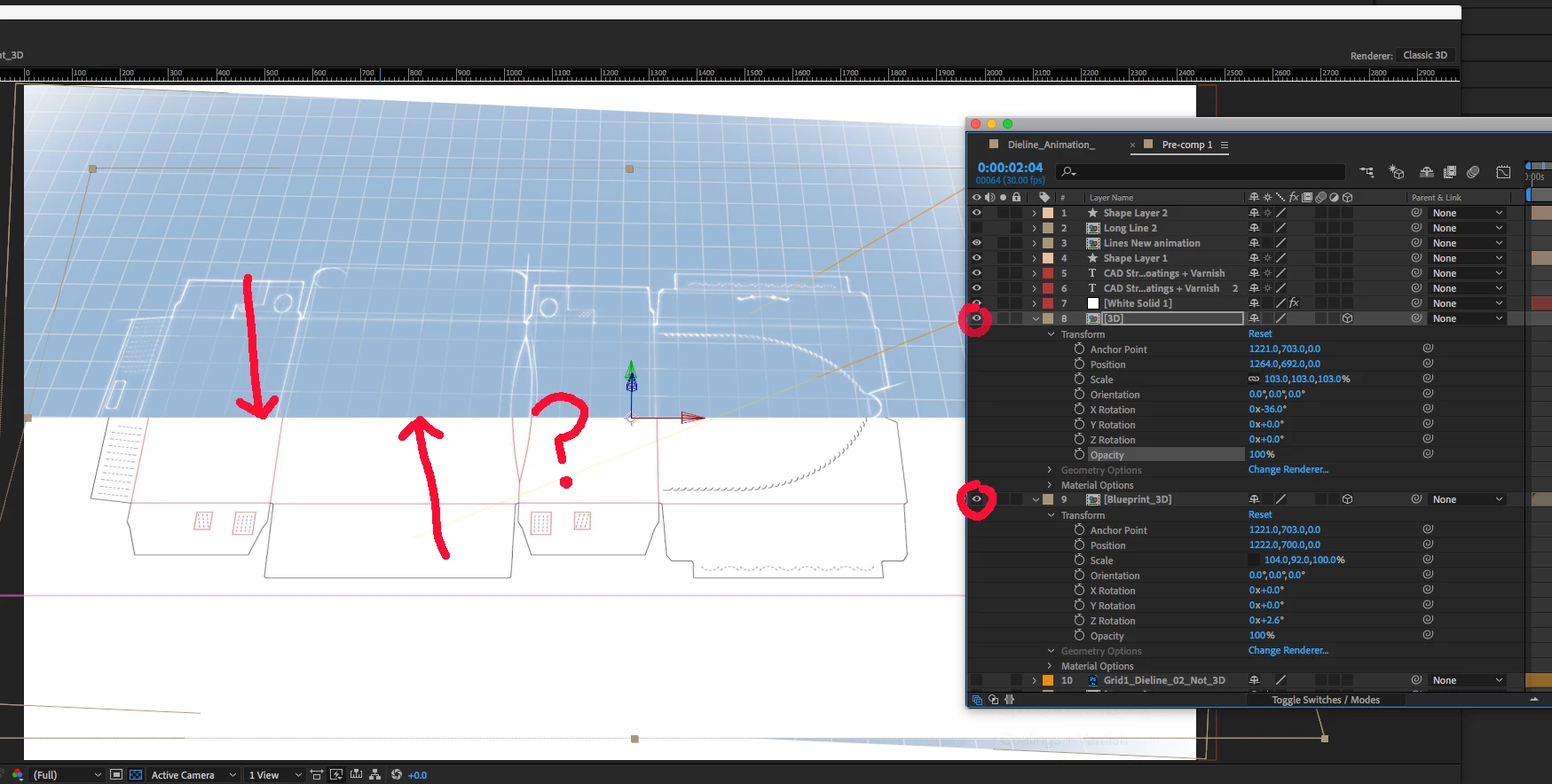Collapse the Transform group of layer 8
This screenshot has width=1552, height=784.
point(1051,334)
